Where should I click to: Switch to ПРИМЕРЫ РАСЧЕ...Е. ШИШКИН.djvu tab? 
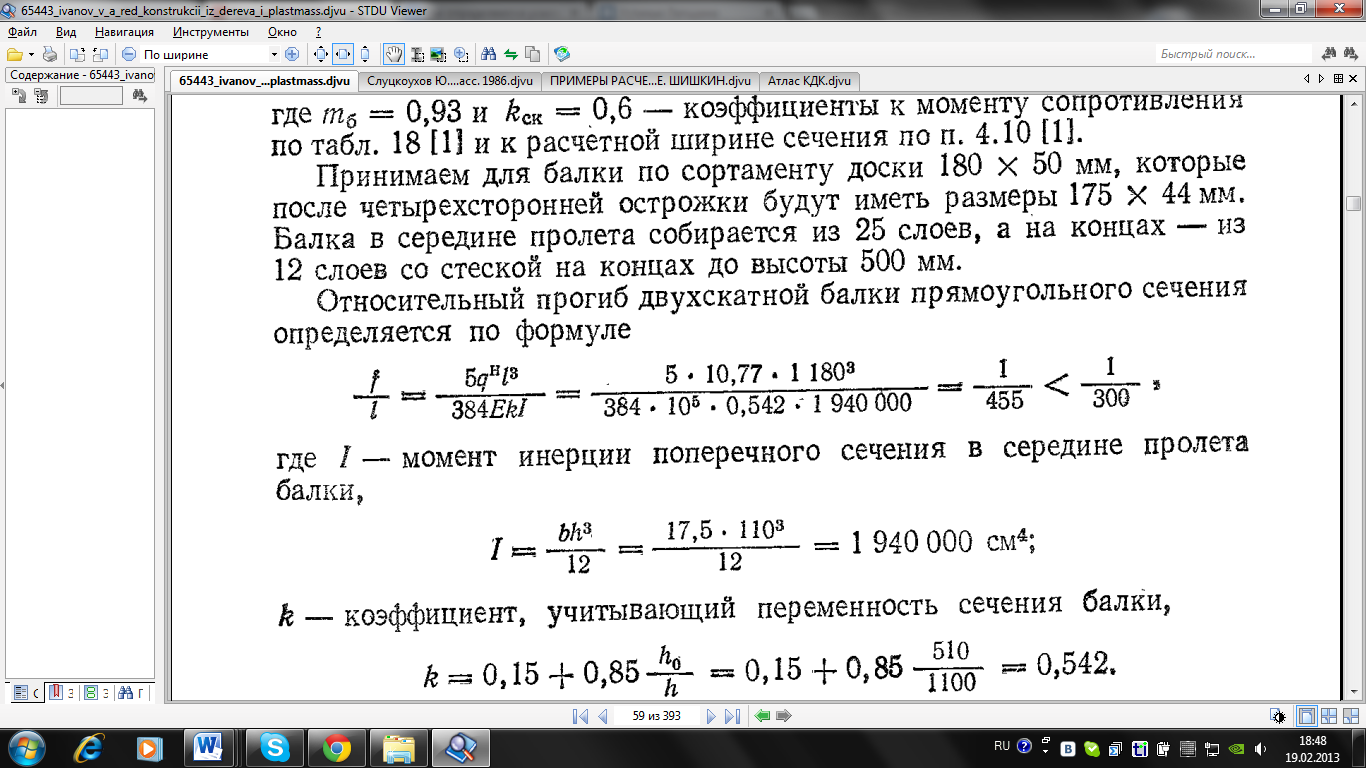651,81
